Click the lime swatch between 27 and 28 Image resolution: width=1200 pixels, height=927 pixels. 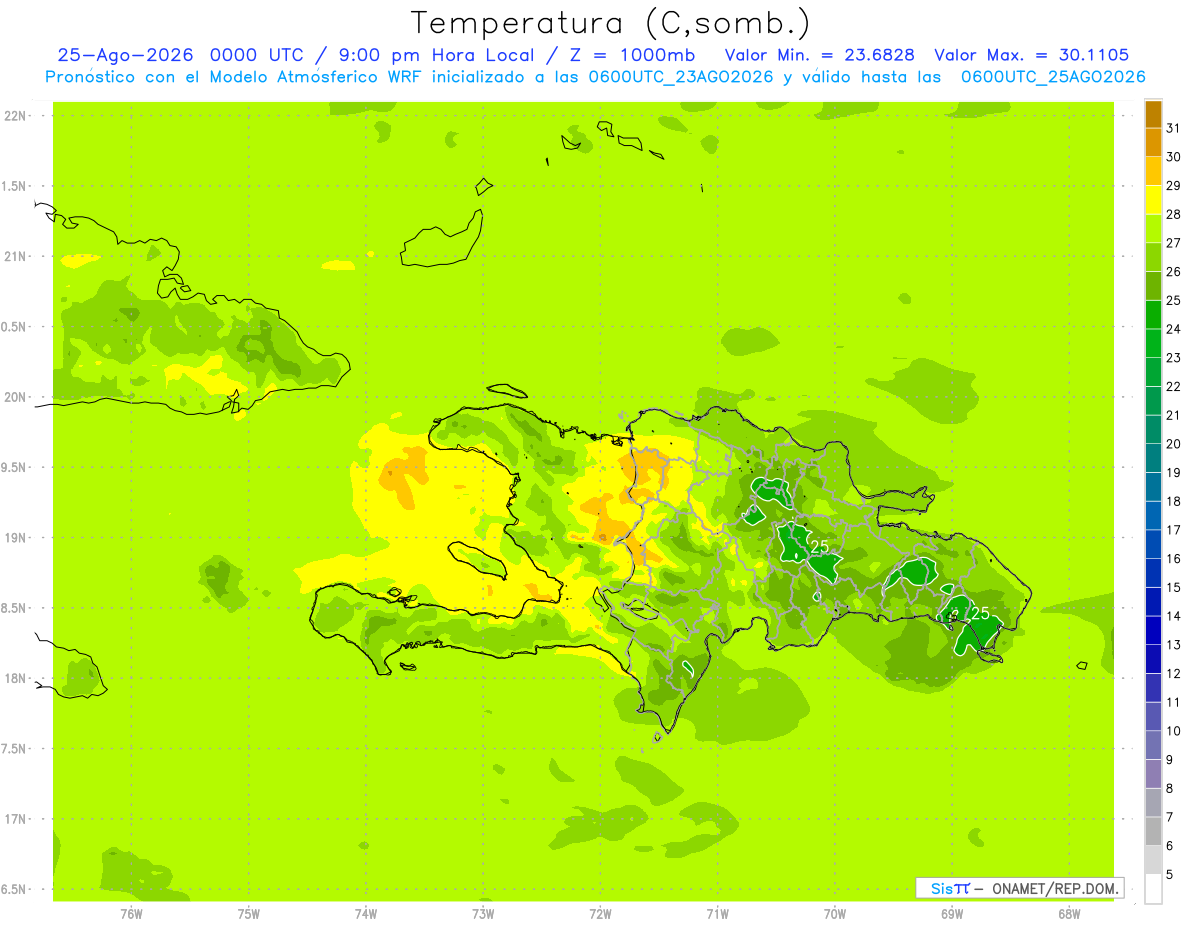[1153, 229]
